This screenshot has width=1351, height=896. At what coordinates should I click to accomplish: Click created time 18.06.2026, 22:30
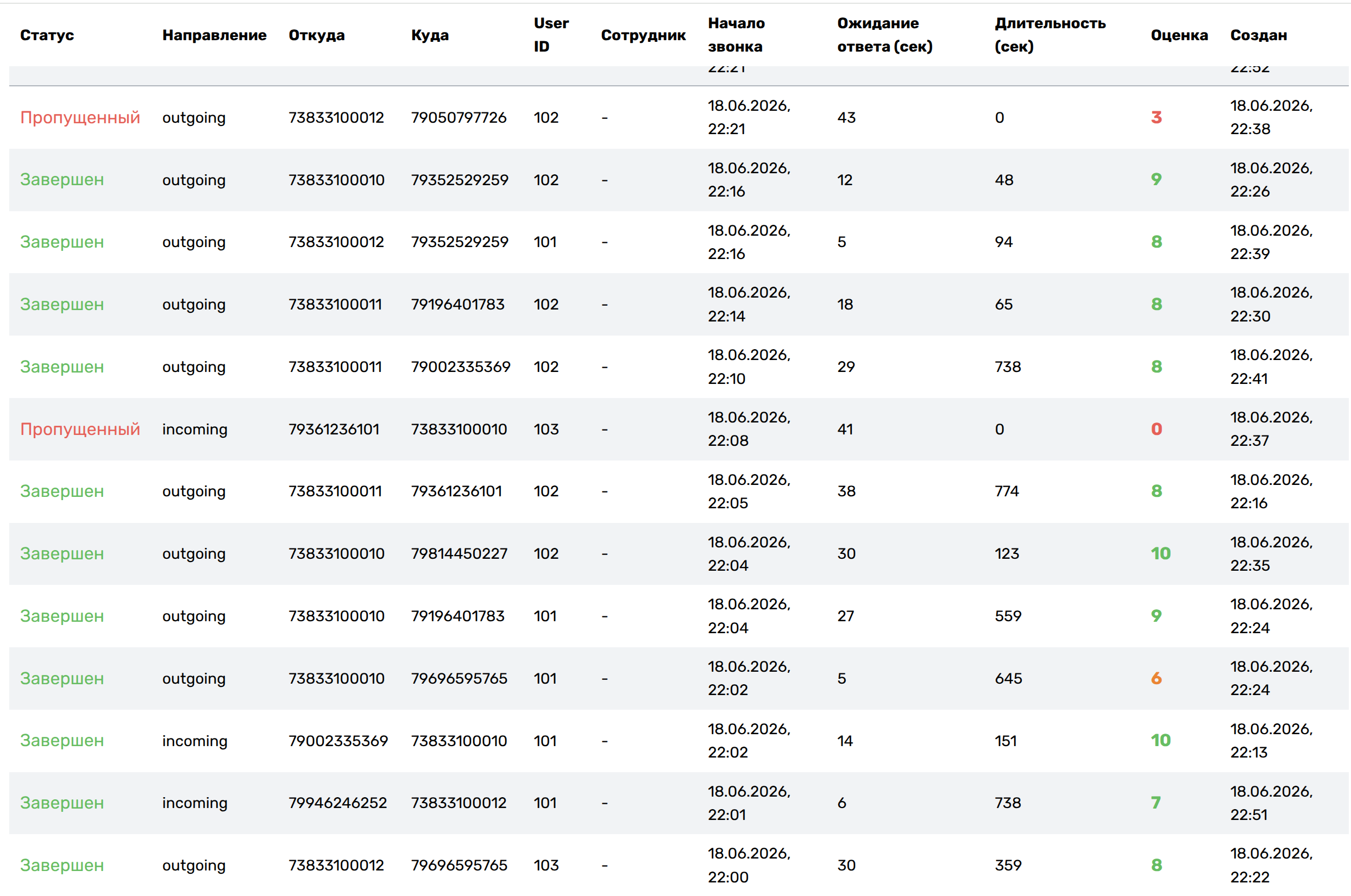[x=1271, y=304]
